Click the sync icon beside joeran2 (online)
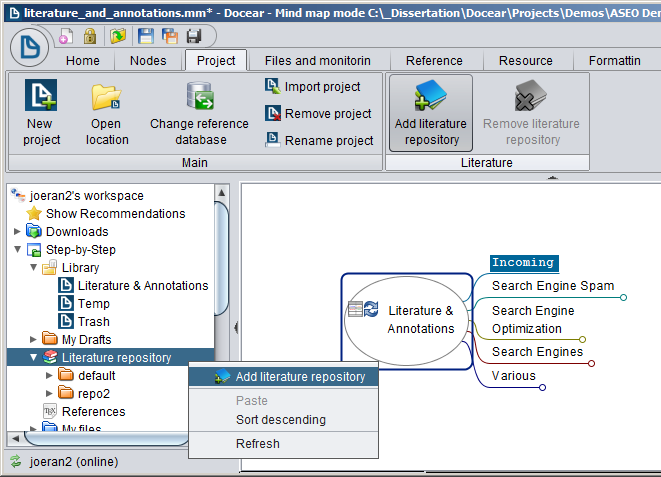The image size is (661, 477). (16, 461)
